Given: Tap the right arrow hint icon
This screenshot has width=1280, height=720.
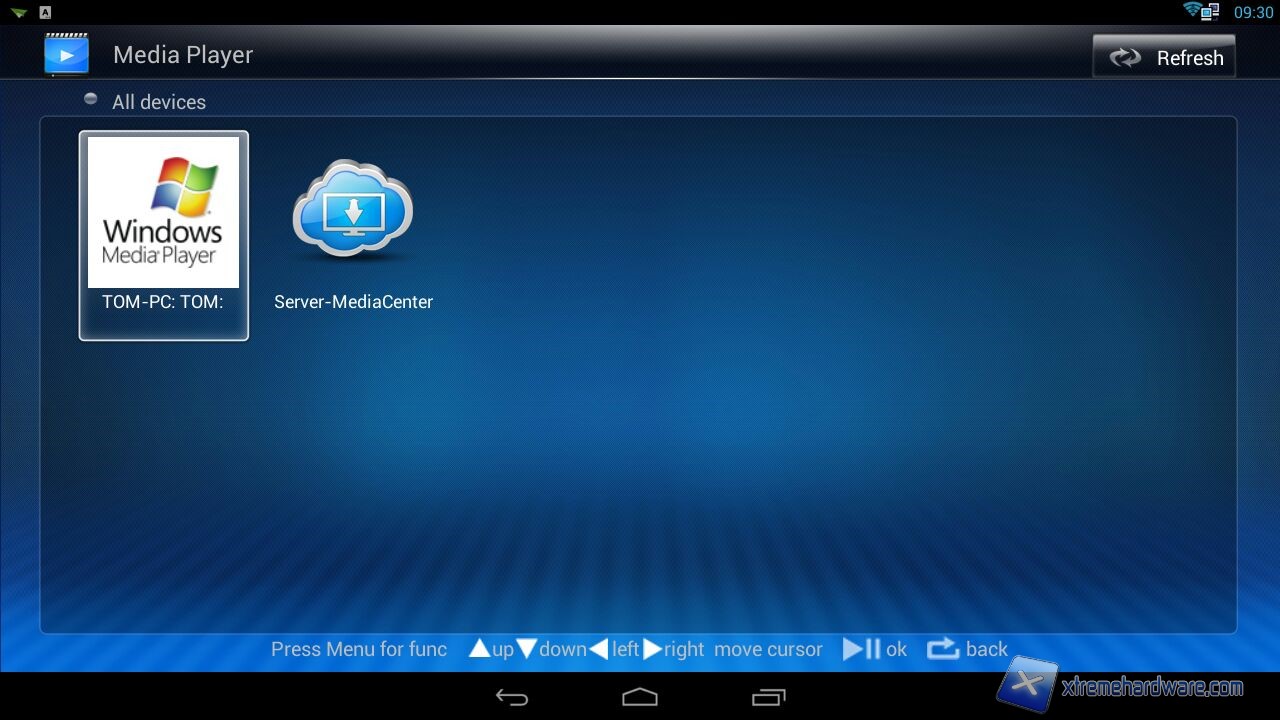Looking at the screenshot, I should 652,649.
